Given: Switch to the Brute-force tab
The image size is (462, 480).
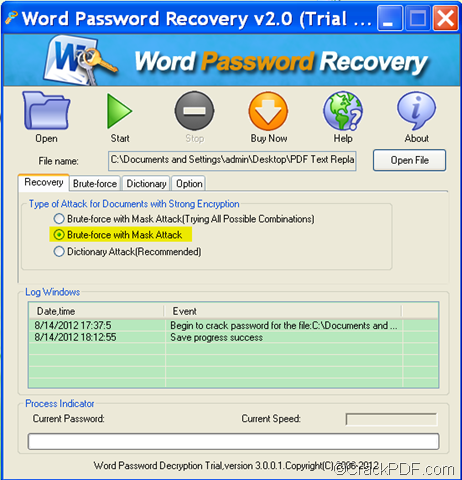Looking at the screenshot, I should click(x=95, y=184).
